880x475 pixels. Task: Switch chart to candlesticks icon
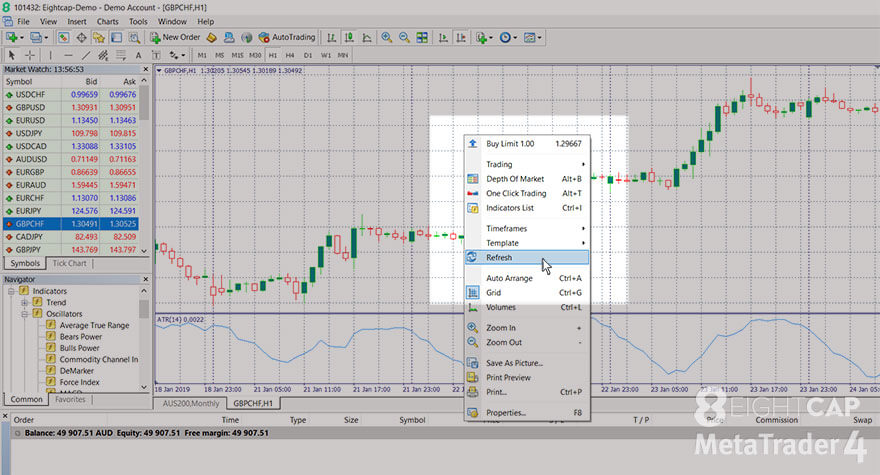coord(349,38)
